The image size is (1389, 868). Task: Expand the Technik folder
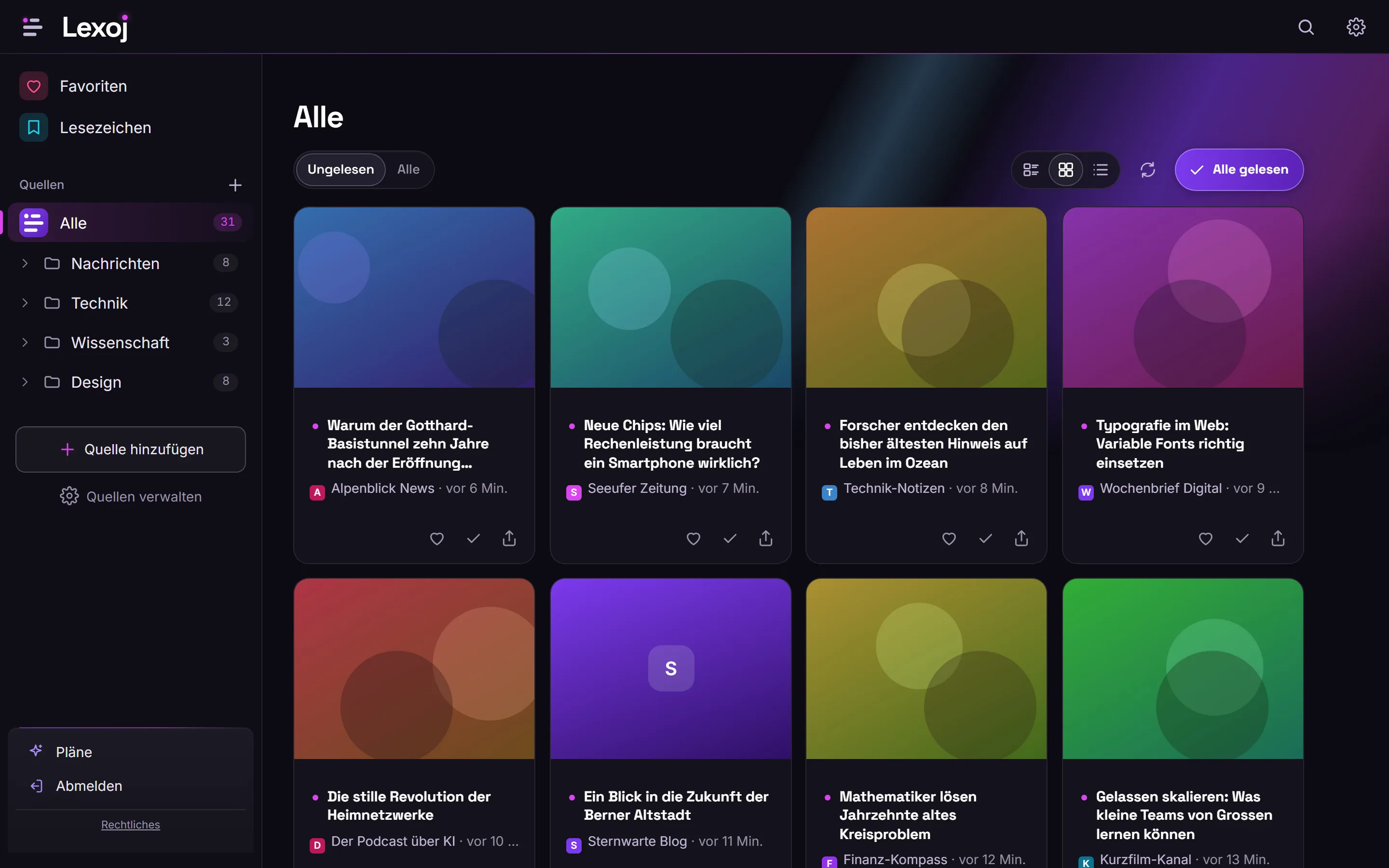click(25, 302)
